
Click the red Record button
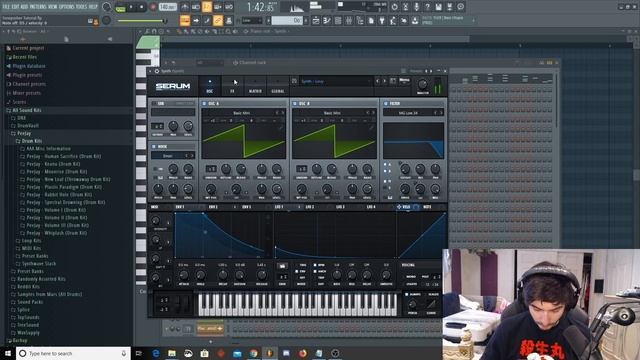pos(153,7)
